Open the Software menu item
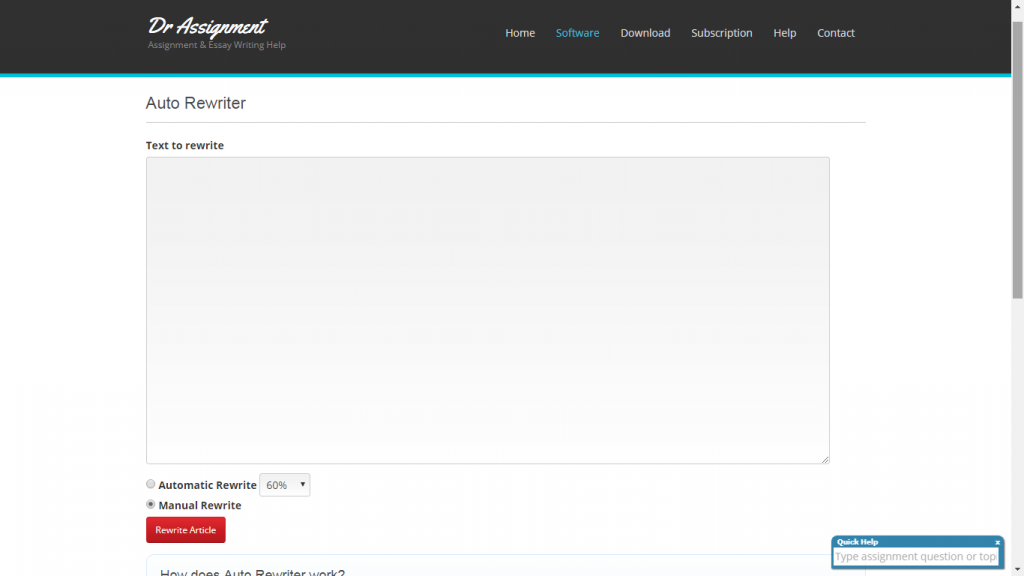Viewport: 1024px width, 576px height. click(x=577, y=33)
